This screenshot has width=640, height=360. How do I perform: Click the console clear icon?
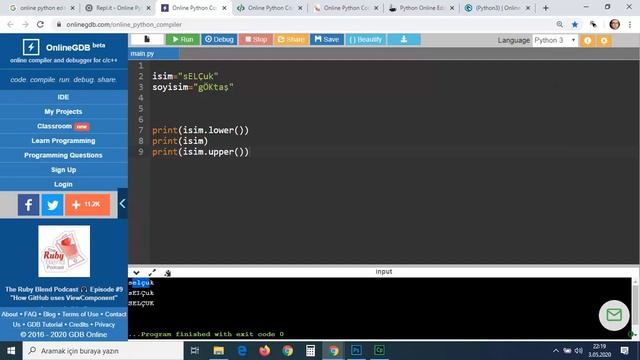[x=167, y=273]
